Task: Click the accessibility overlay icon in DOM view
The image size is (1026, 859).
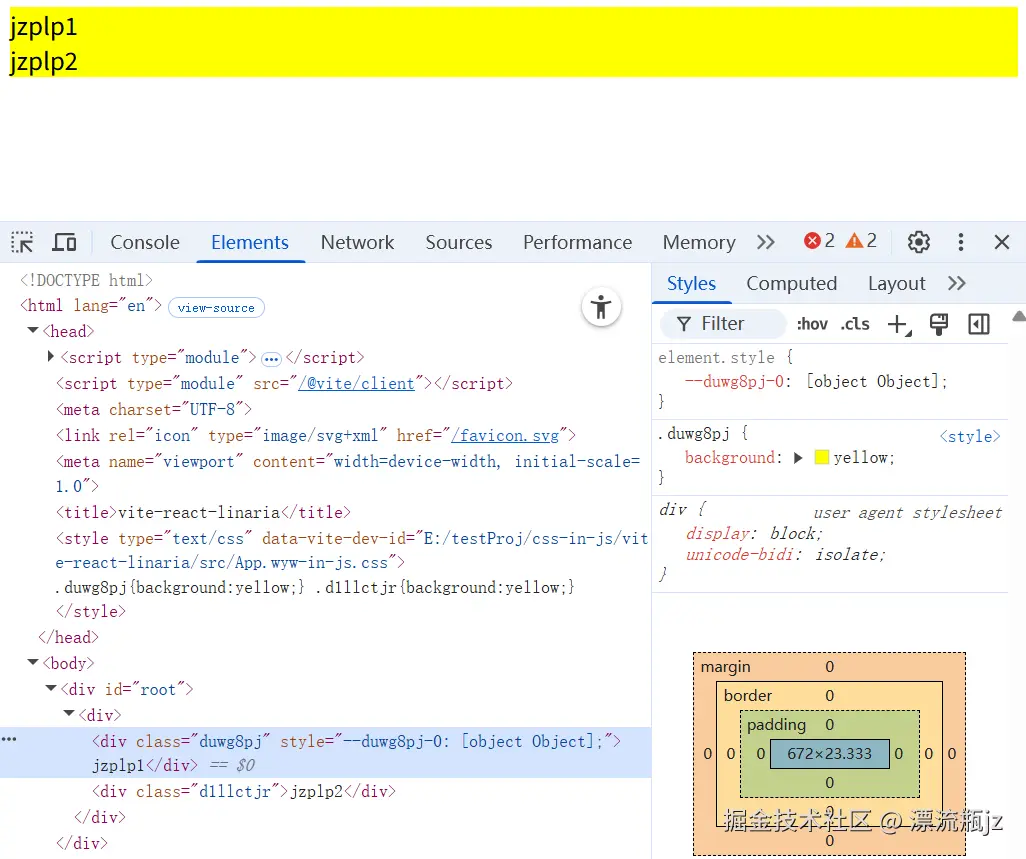Action: pyautogui.click(x=601, y=307)
